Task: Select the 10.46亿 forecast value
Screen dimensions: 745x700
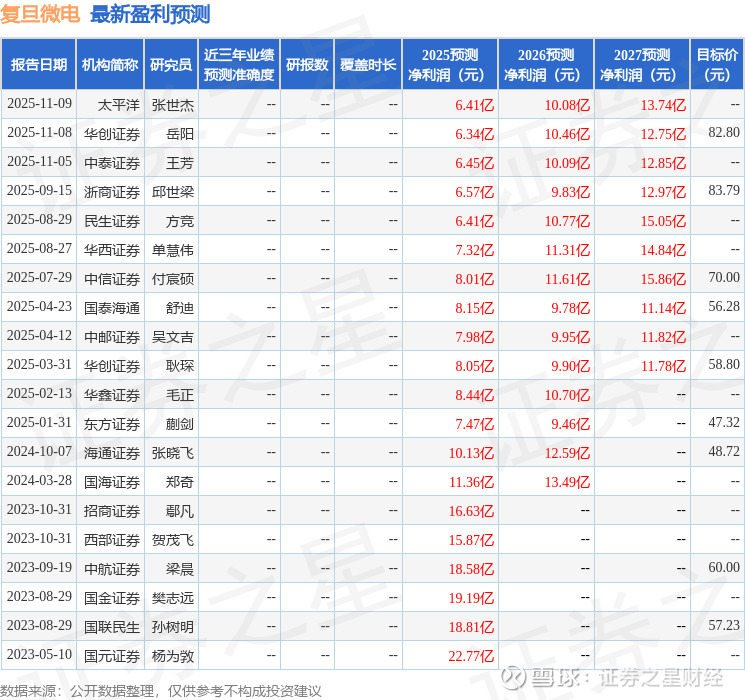Action: click(x=567, y=134)
